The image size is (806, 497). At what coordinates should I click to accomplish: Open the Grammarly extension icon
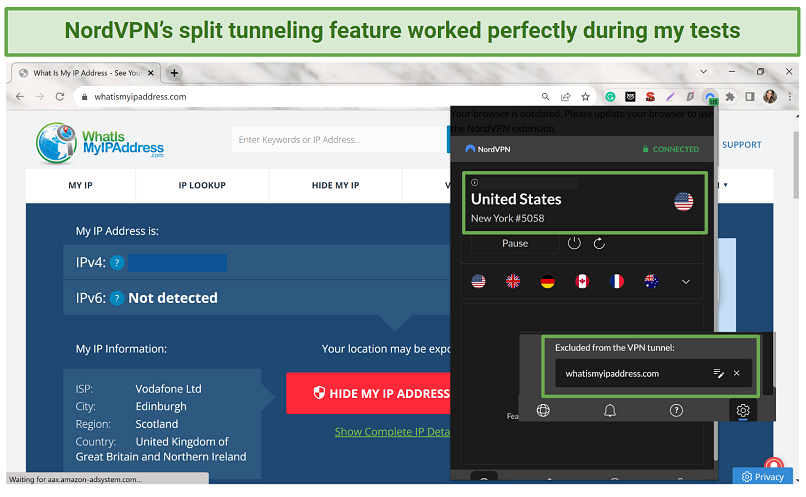click(610, 97)
